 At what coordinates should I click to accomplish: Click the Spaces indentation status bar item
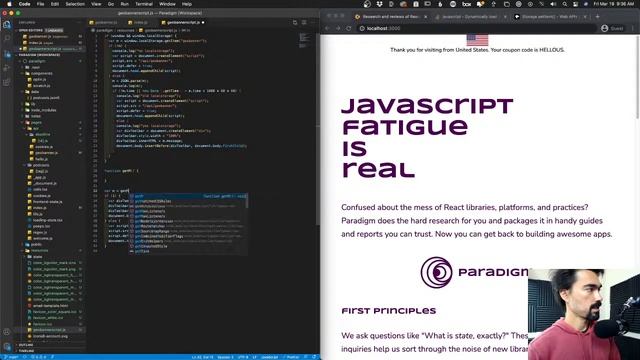click(x=225, y=357)
